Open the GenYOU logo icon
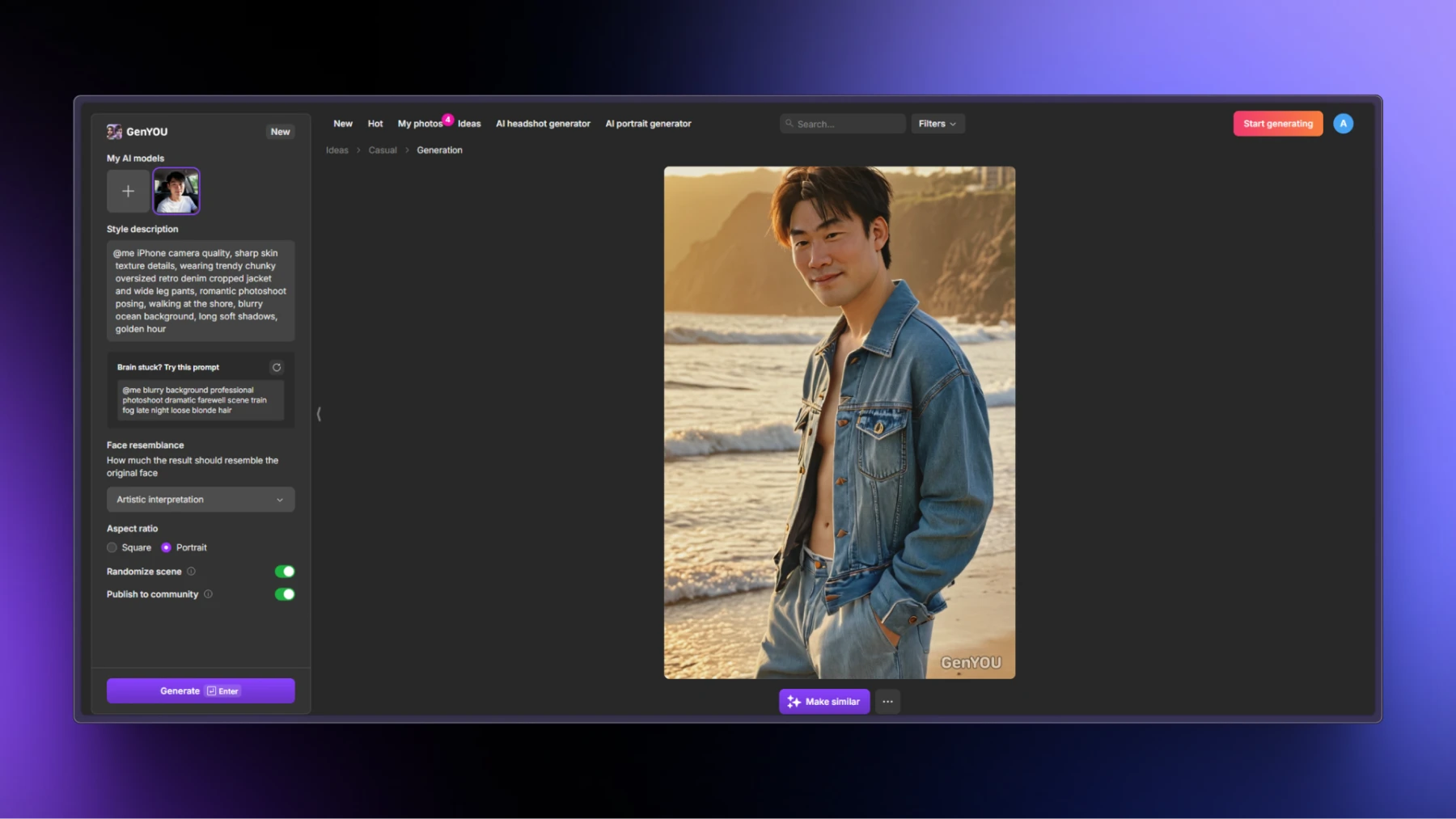Image resolution: width=1456 pixels, height=819 pixels. 113,131
